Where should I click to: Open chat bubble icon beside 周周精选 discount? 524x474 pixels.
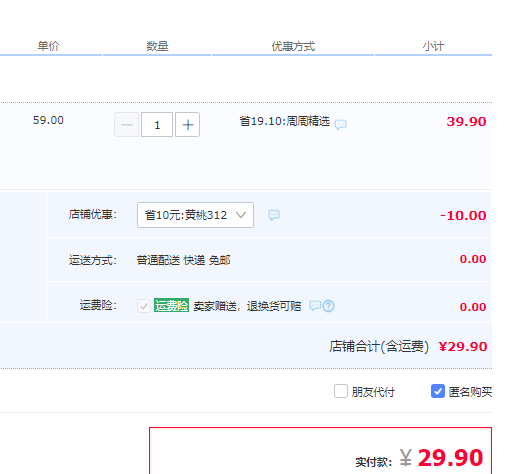point(341,124)
